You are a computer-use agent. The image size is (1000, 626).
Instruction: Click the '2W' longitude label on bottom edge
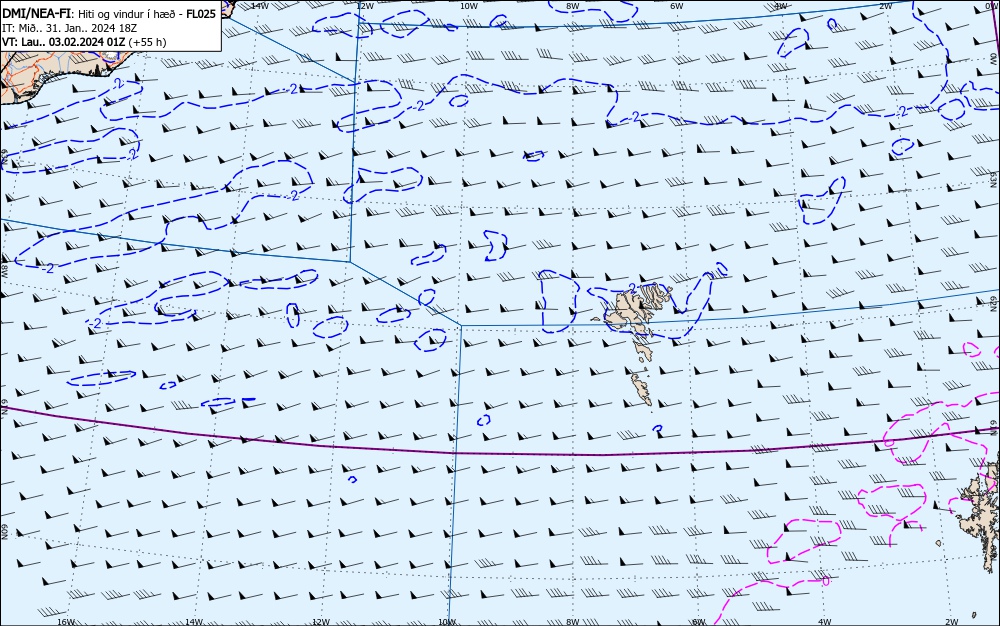pyautogui.click(x=952, y=622)
